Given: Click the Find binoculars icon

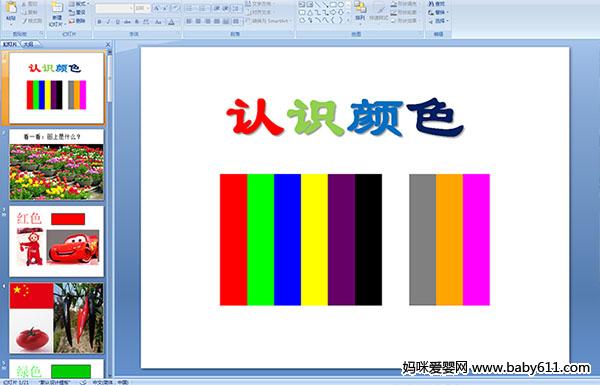Looking at the screenshot, I should click(431, 4).
